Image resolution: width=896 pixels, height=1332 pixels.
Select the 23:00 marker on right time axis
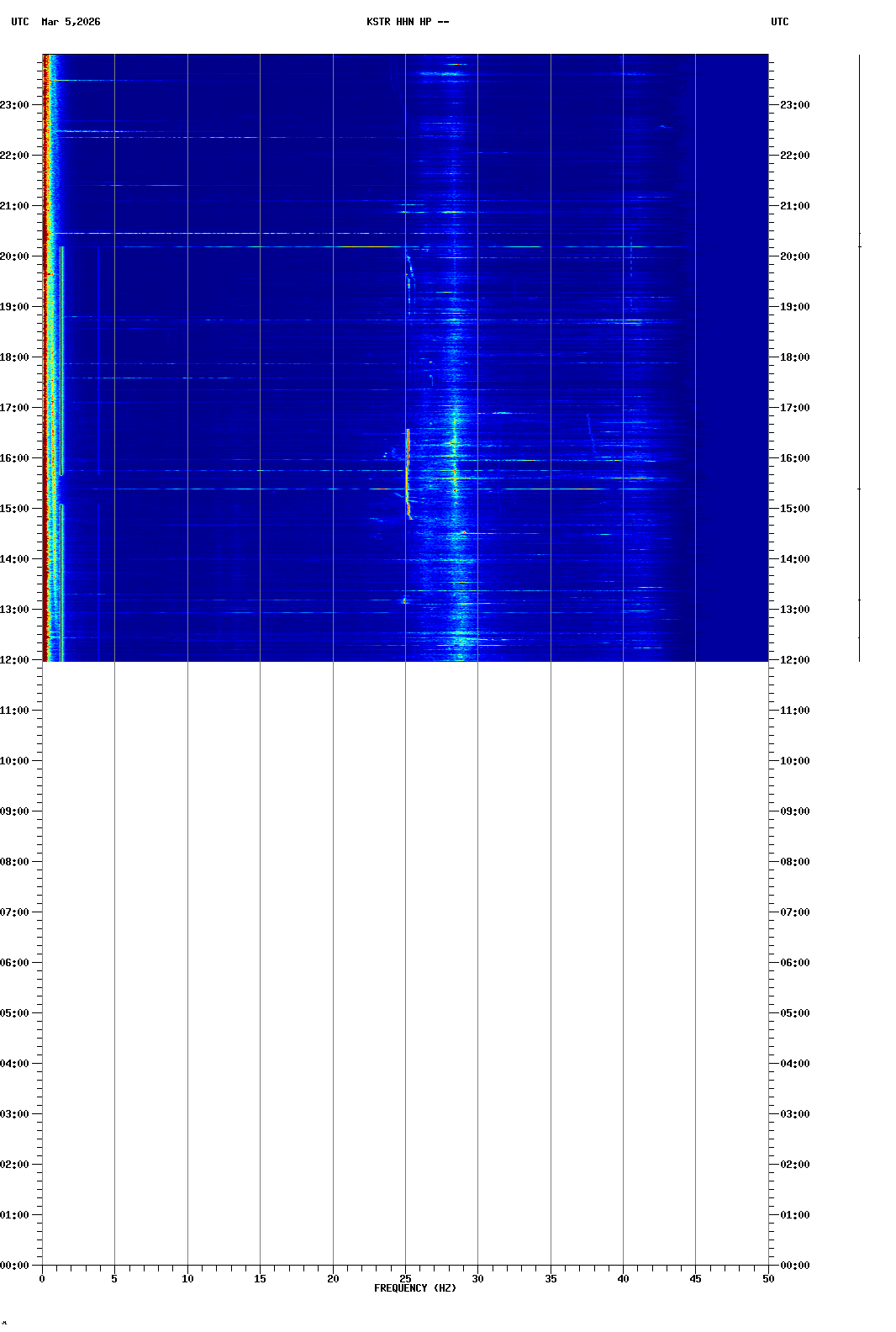tap(794, 105)
